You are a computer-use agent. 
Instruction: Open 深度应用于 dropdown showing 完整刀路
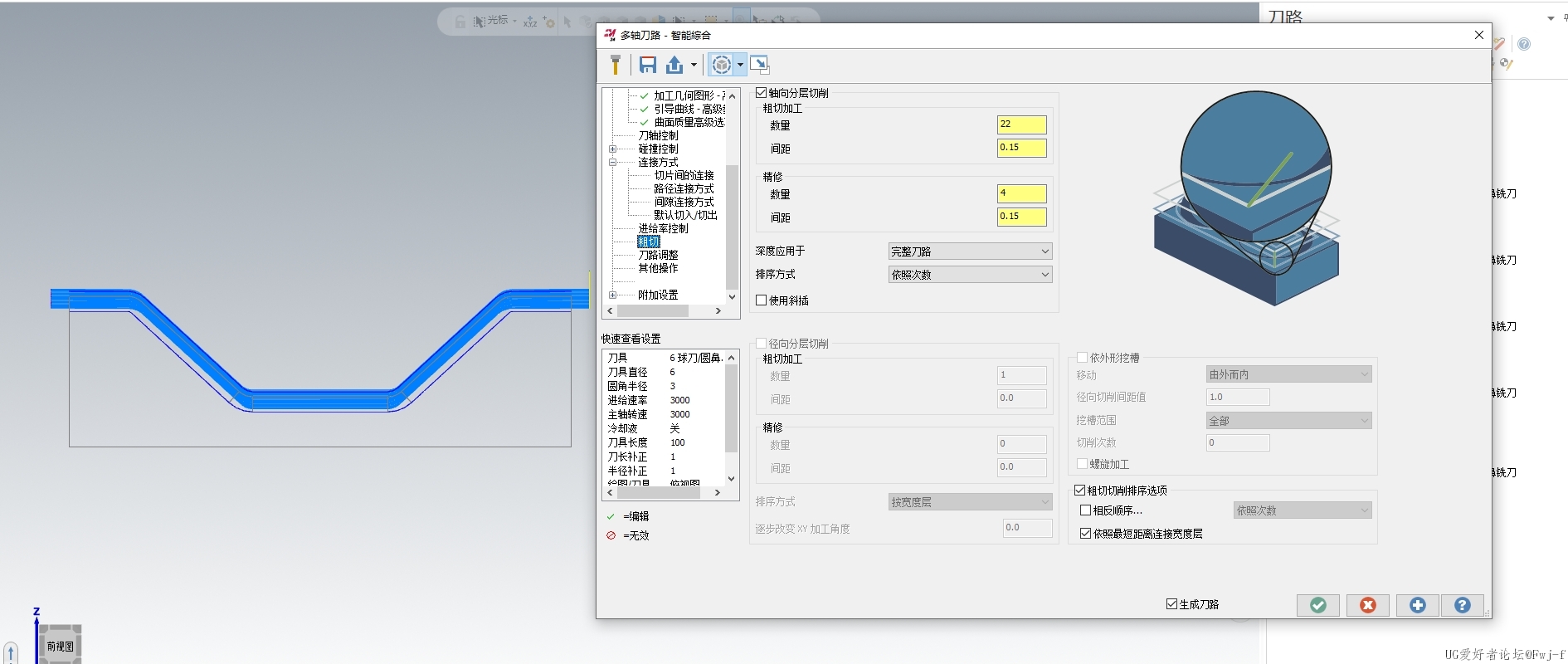point(970,251)
